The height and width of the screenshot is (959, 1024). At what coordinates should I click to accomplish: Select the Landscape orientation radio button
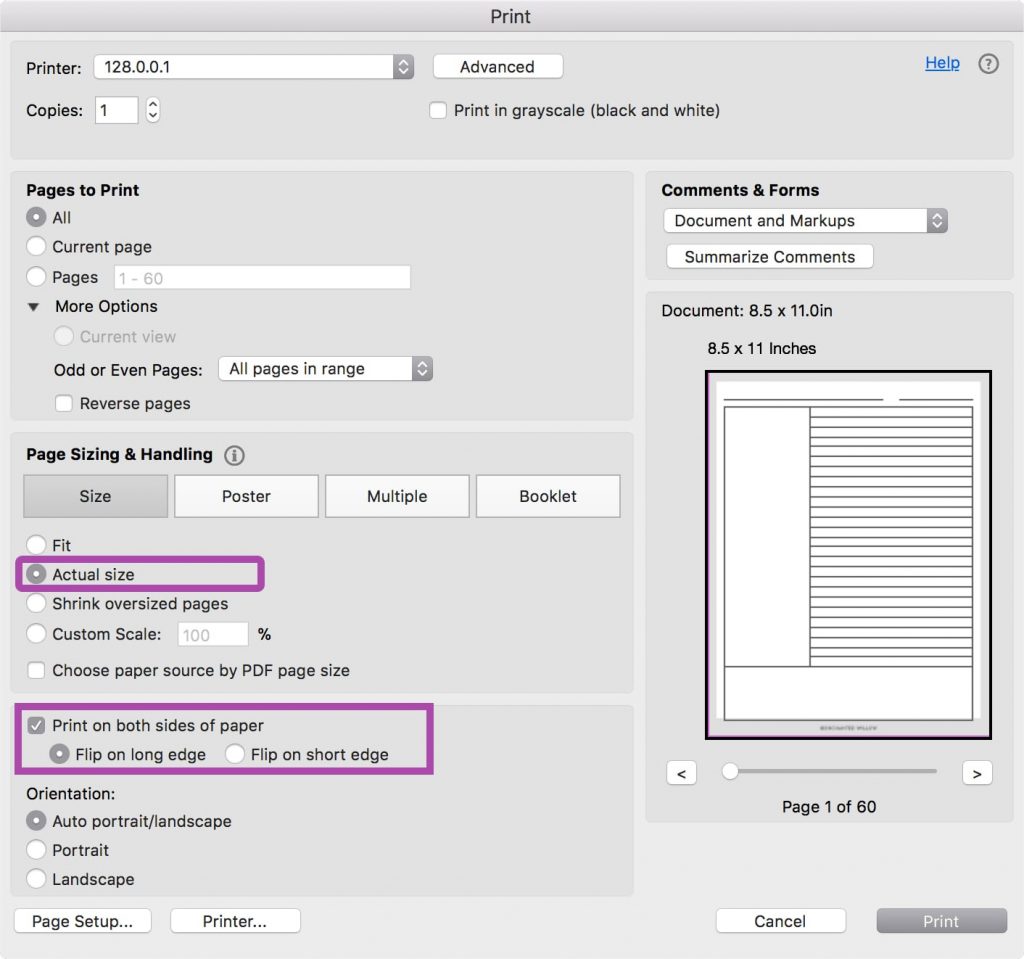pos(37,879)
